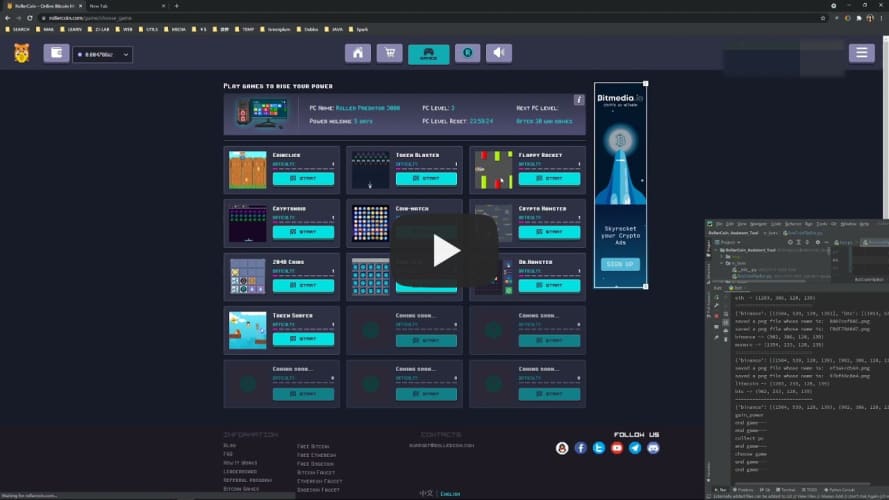Start the Flappy Rocket game
Image resolution: width=889 pixels, height=500 pixels.
click(549, 179)
